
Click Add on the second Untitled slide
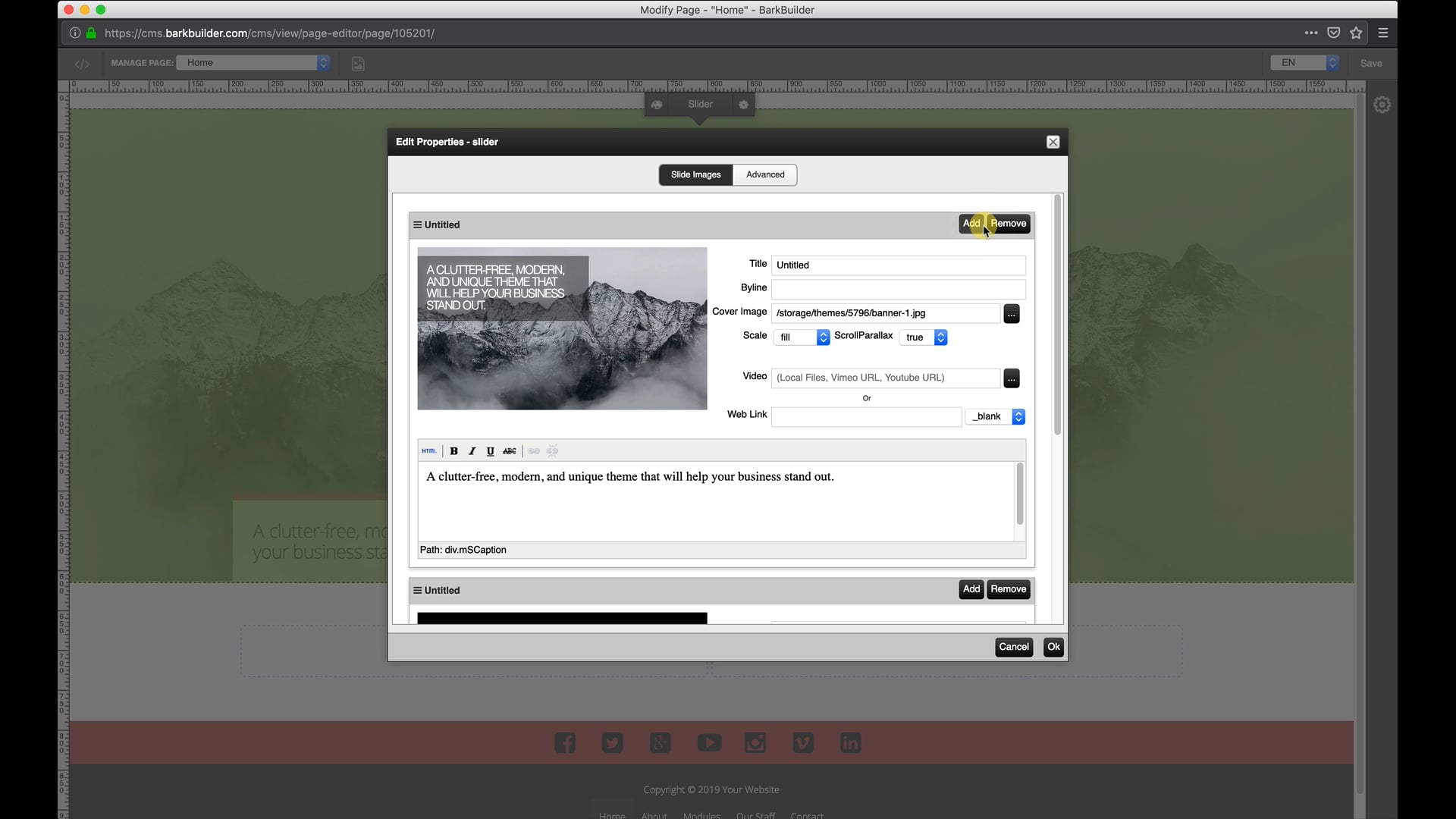point(971,589)
